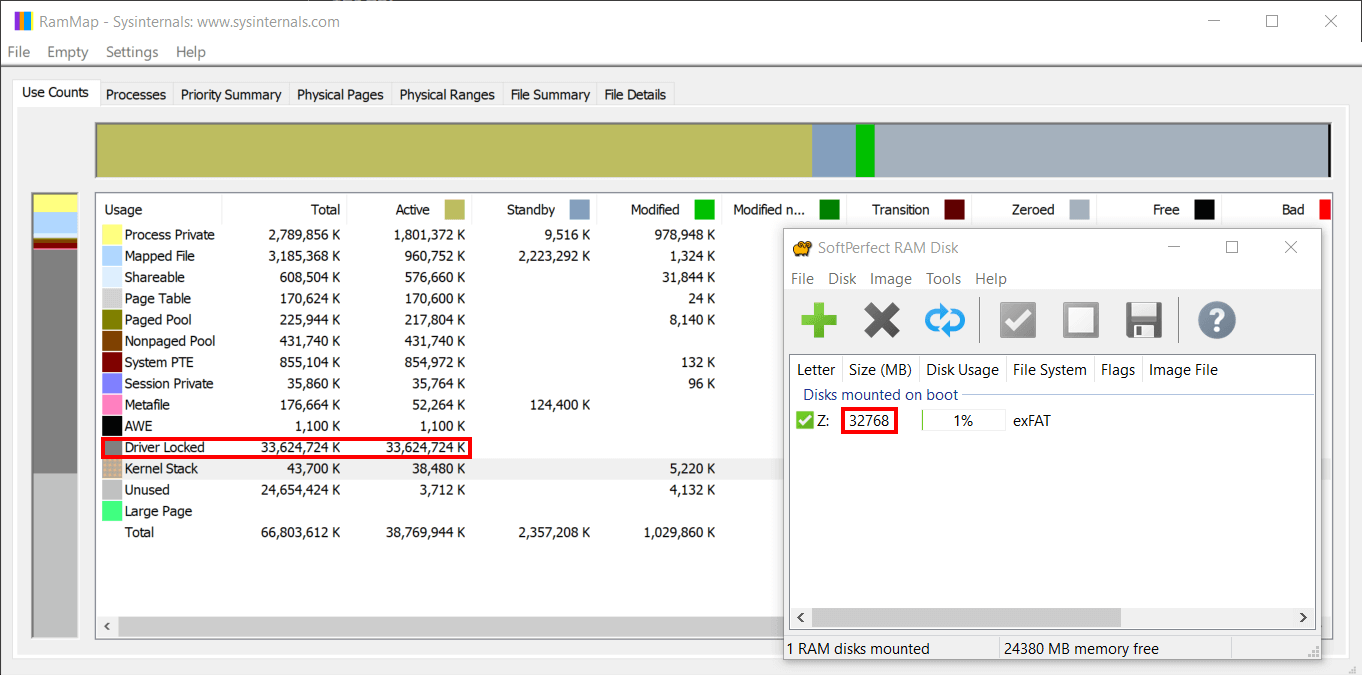Click the '1 RAM disks mounted' status

(858, 649)
